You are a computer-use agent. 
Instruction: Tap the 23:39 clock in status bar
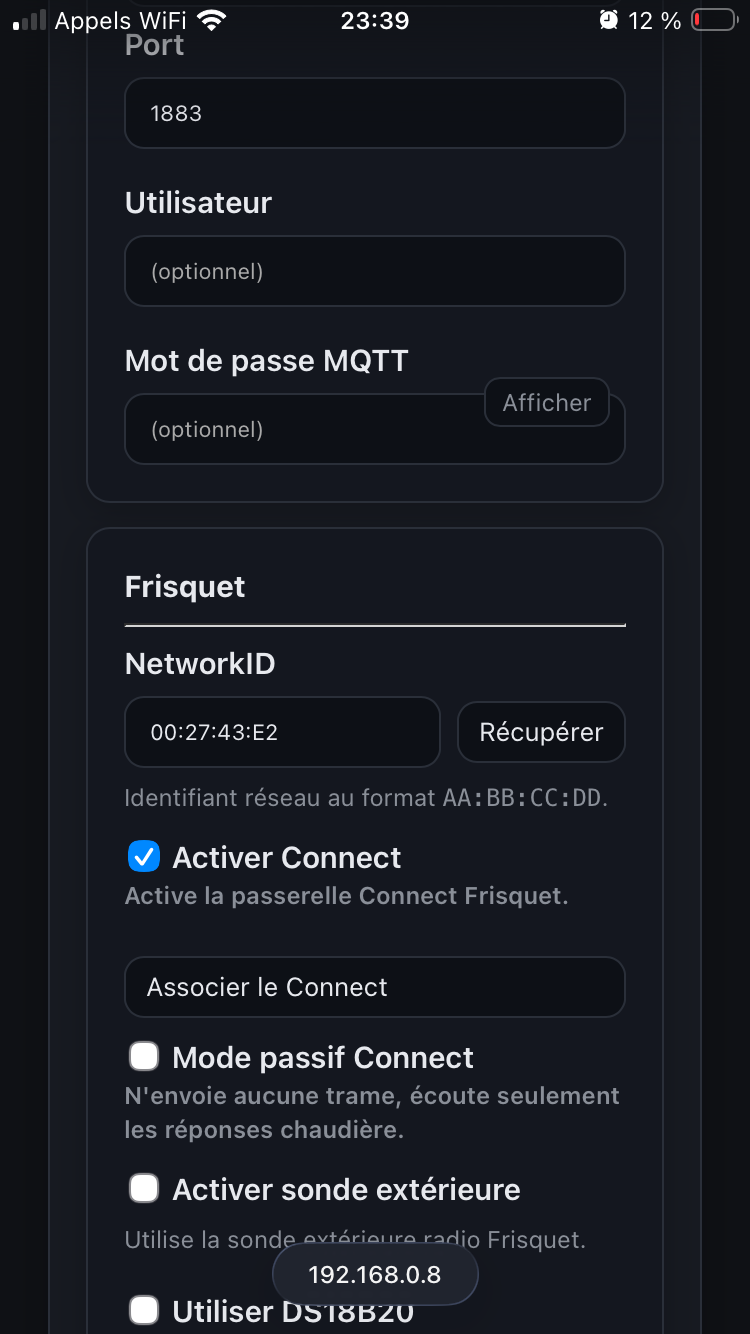(x=375, y=20)
